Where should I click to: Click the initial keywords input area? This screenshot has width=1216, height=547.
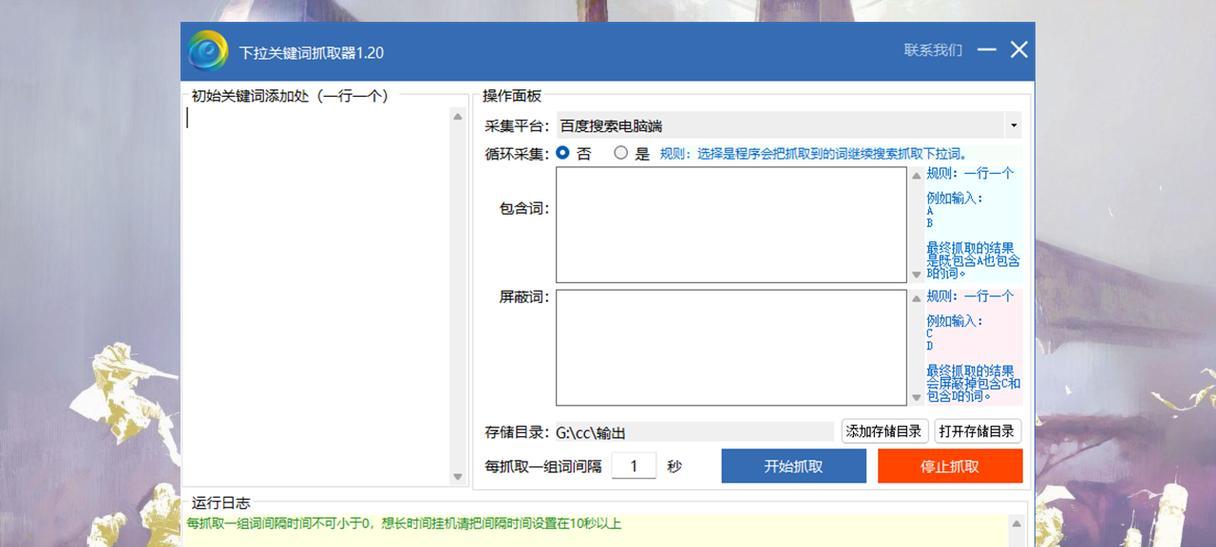click(317, 295)
